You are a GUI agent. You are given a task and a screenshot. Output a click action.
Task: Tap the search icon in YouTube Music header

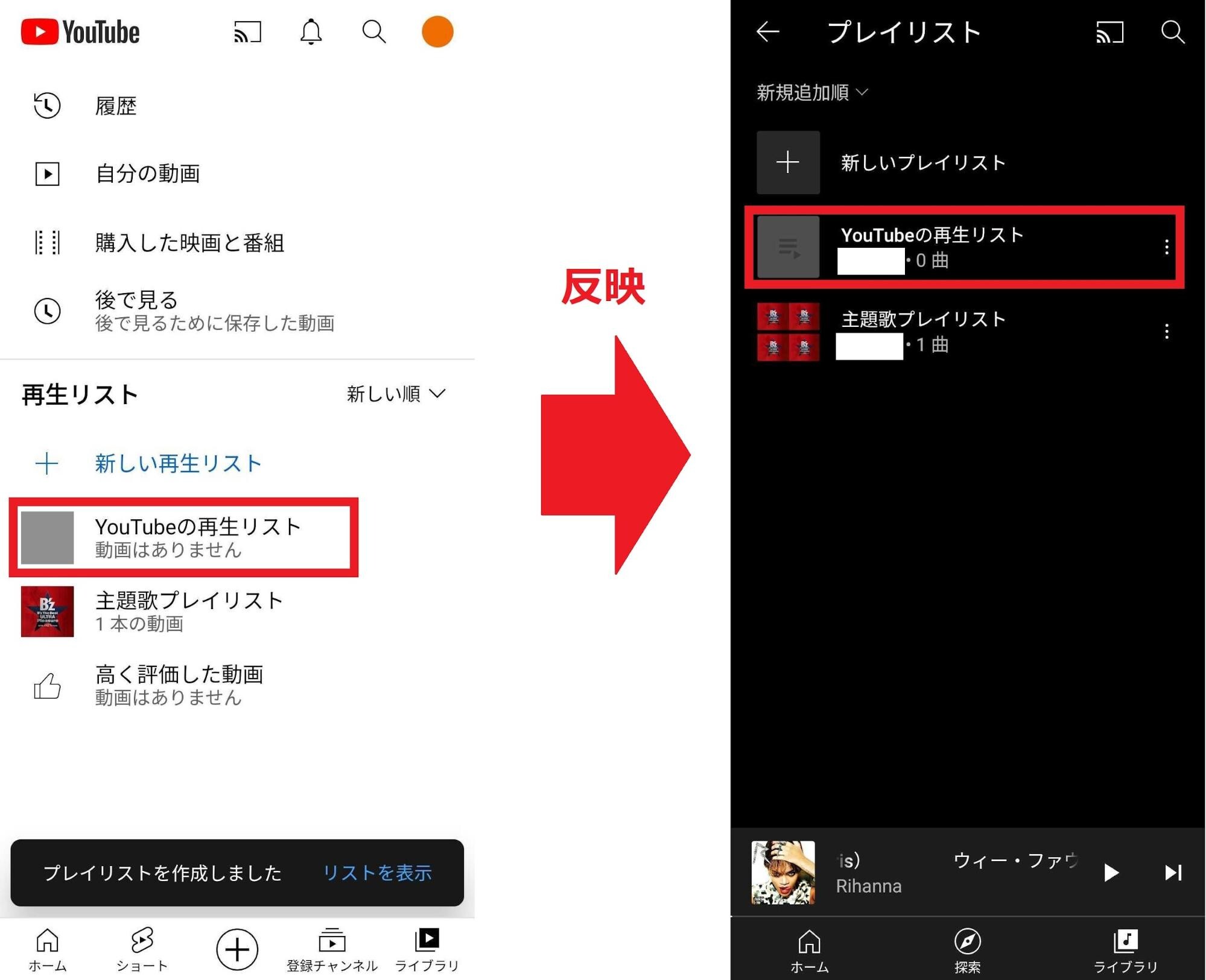click(1173, 32)
